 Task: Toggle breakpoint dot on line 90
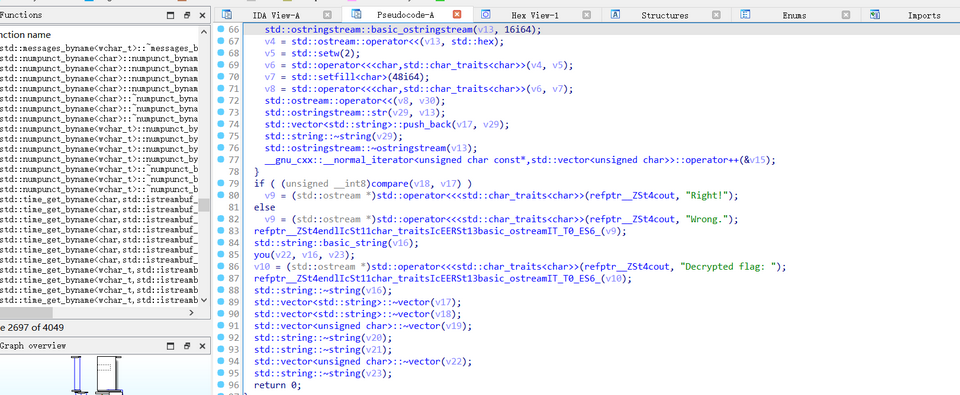click(x=220, y=314)
